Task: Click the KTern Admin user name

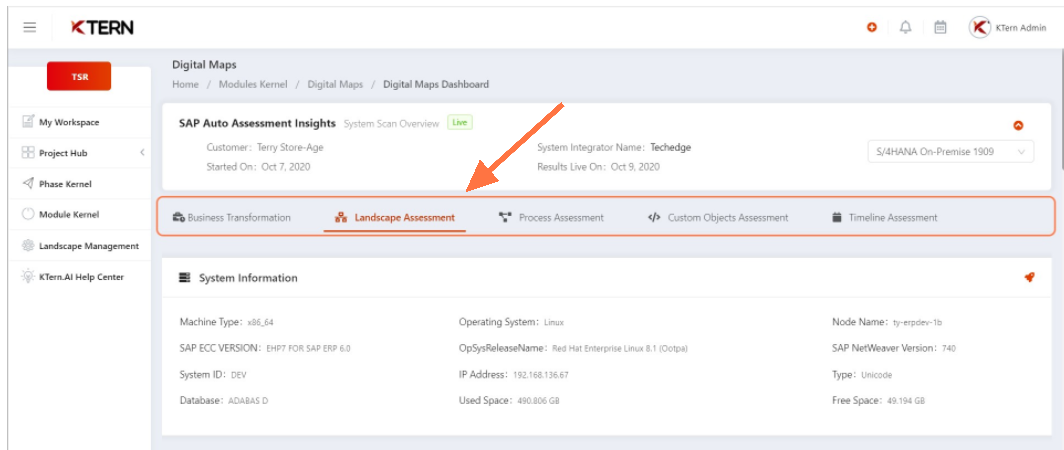Action: [1021, 28]
